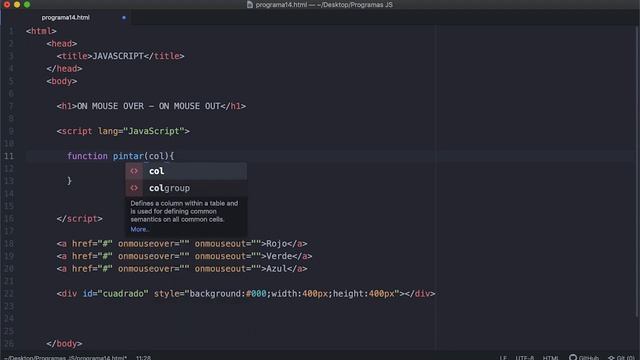640x360 pixels.
Task: Click line number 18 in the gutter
Action: click(9, 244)
